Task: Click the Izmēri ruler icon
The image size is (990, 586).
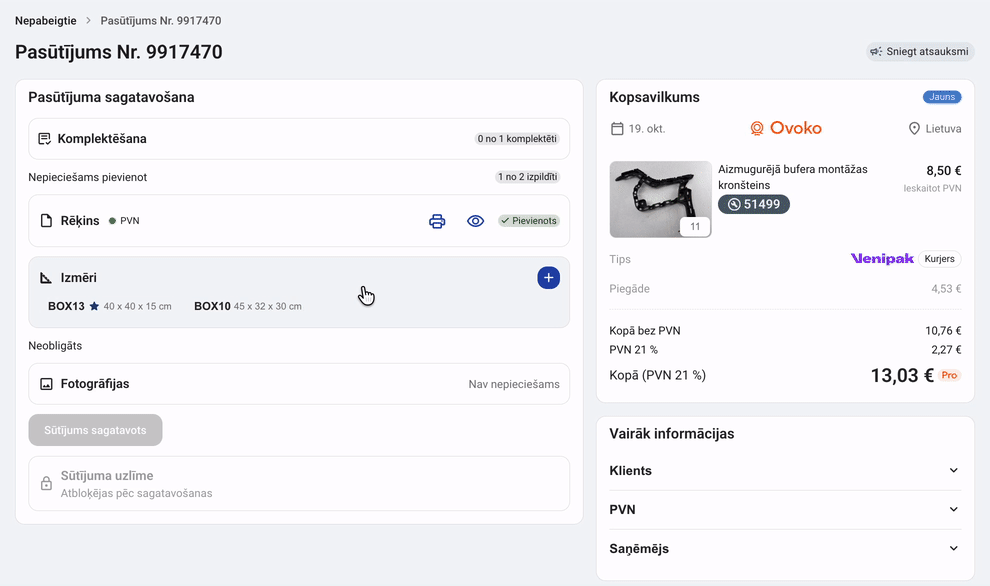Action: coord(46,278)
